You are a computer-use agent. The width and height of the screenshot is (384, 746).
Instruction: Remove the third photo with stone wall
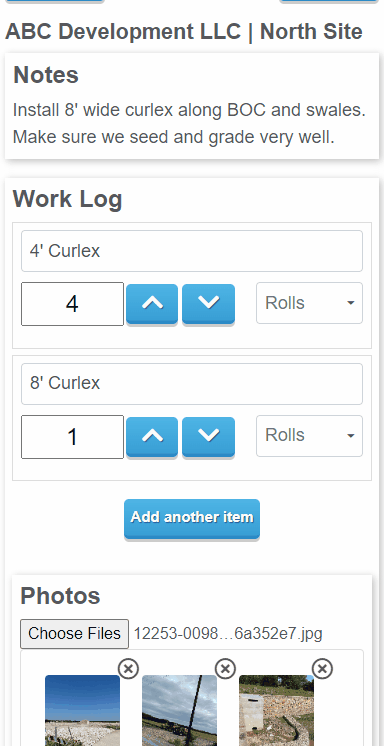pos(322,668)
